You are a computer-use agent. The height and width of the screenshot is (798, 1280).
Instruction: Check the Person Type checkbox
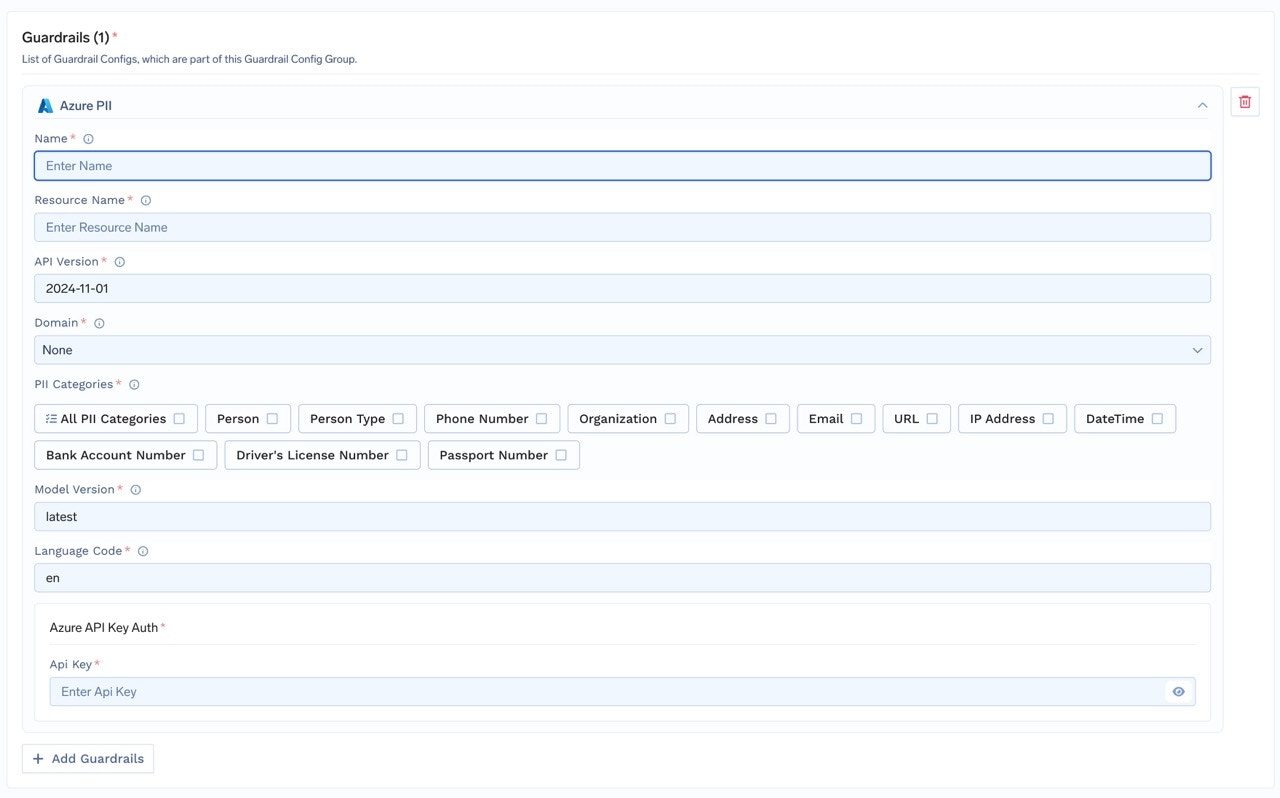tap(398, 419)
